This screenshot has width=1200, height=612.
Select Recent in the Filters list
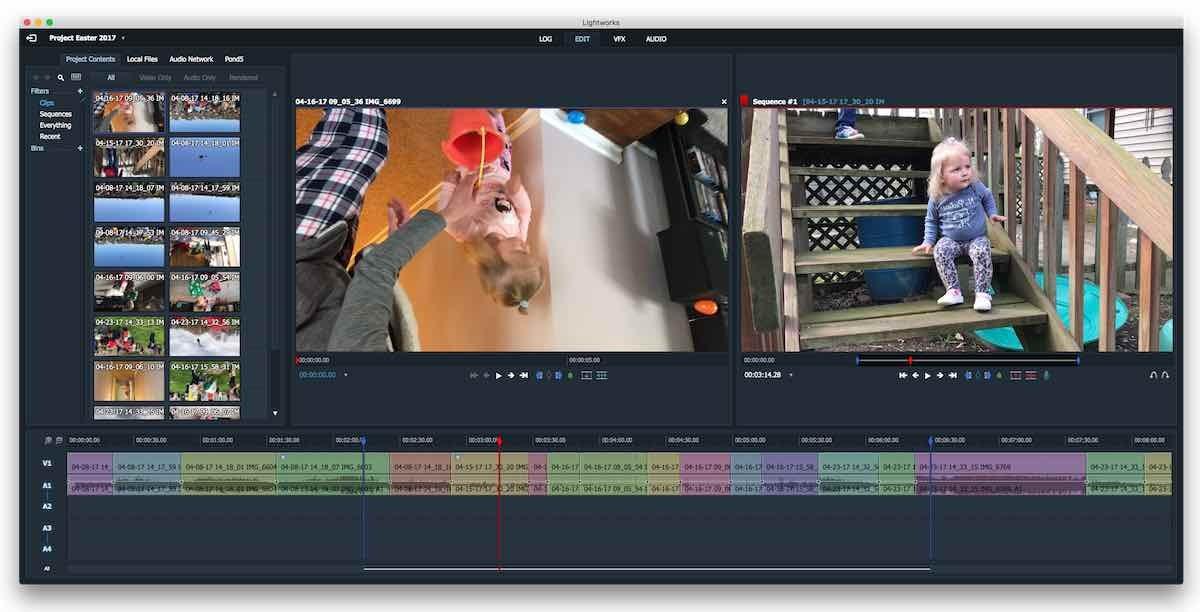(50, 136)
